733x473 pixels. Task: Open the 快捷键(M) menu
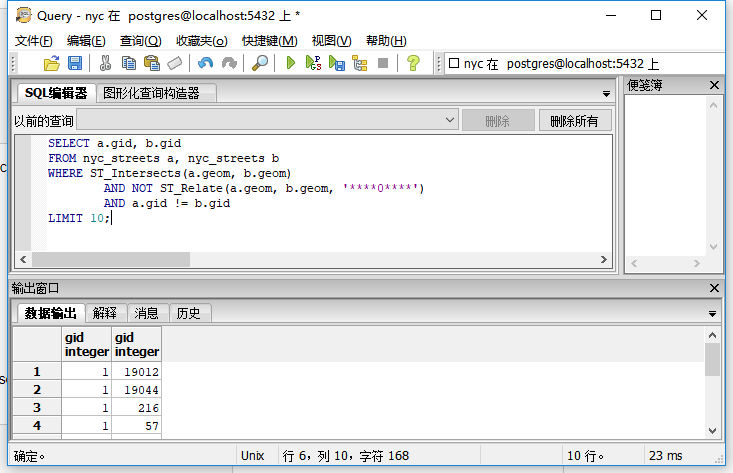pos(270,41)
